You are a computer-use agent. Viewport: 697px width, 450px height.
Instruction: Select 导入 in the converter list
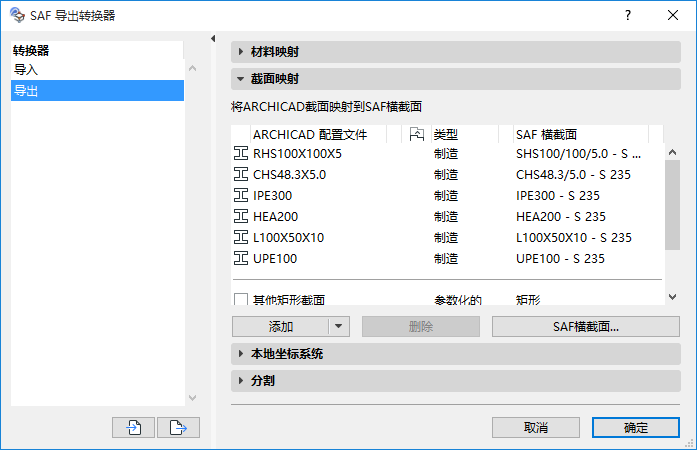pyautogui.click(x=97, y=70)
